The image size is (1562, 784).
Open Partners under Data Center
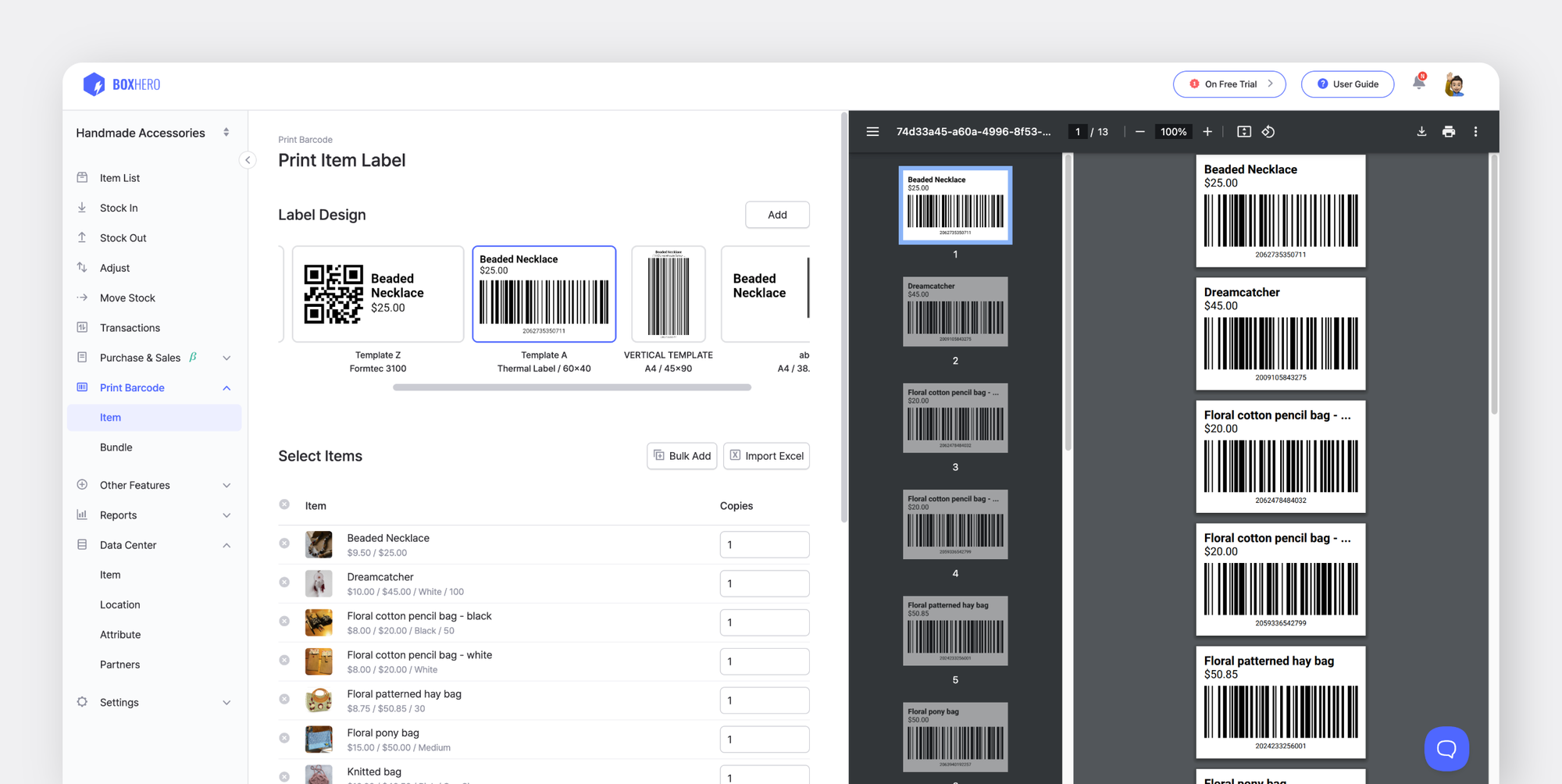coord(119,665)
